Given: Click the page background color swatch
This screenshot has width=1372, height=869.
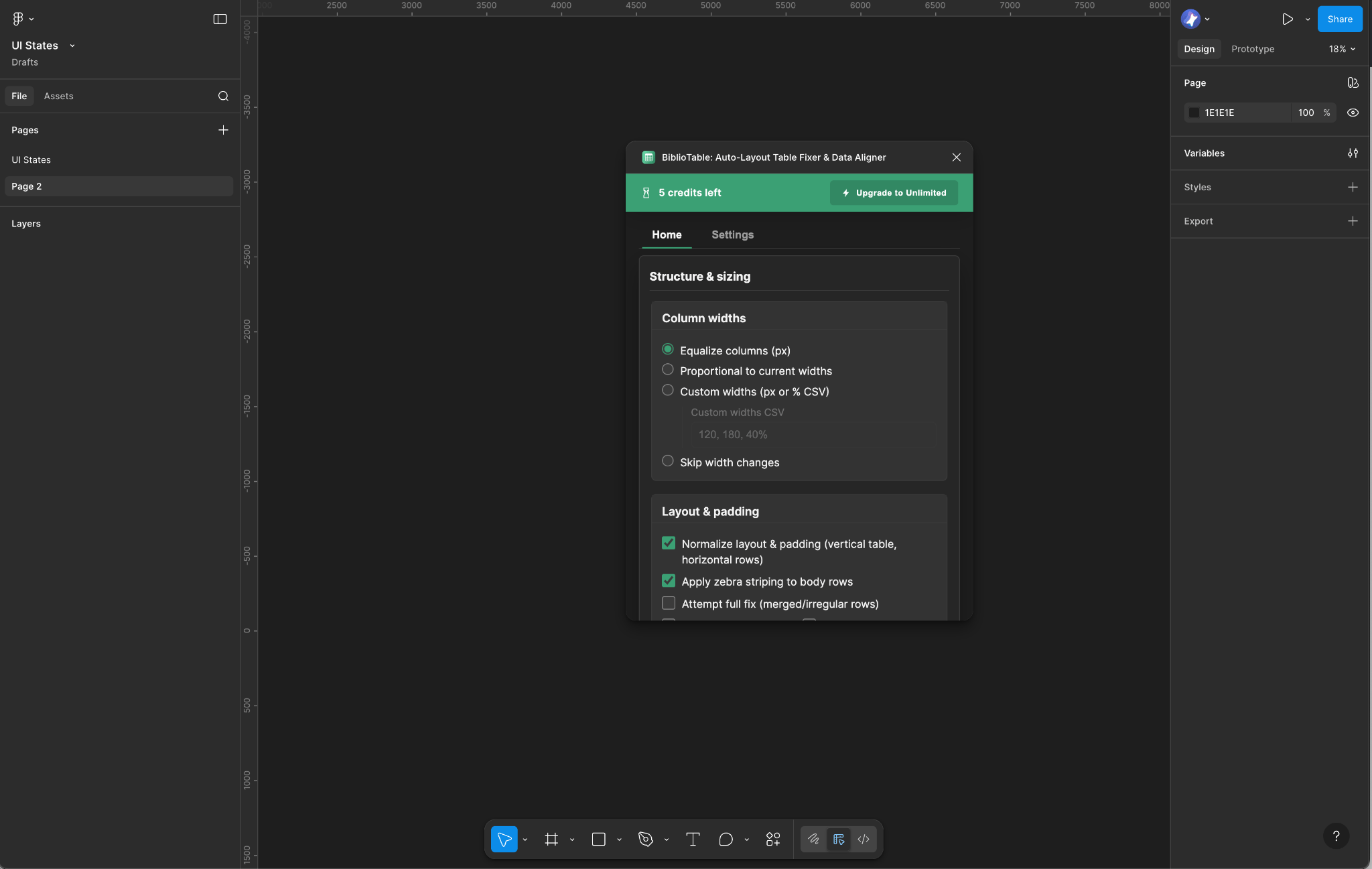Looking at the screenshot, I should point(1194,113).
